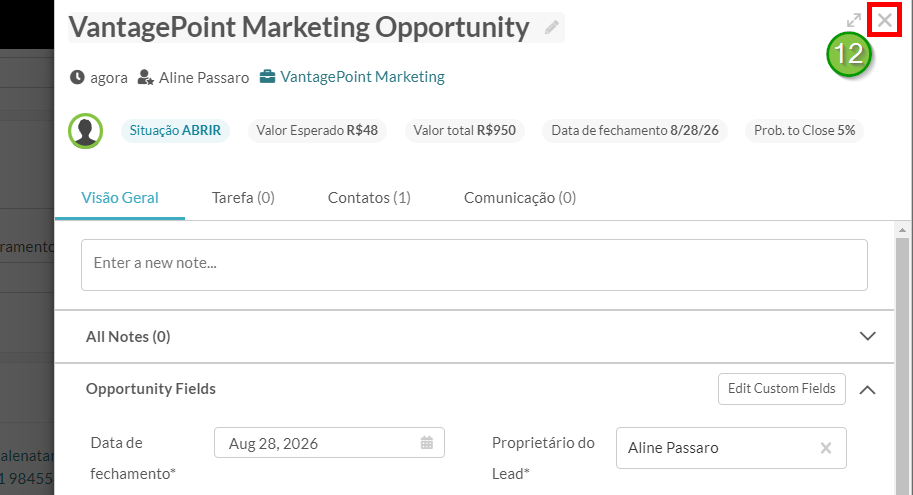Expand the All Notes section chevron
The height and width of the screenshot is (495, 913).
(x=868, y=336)
